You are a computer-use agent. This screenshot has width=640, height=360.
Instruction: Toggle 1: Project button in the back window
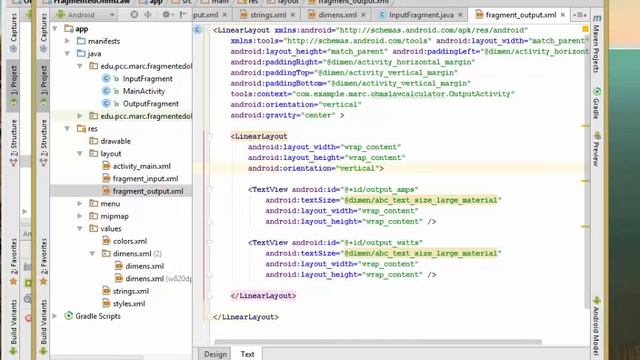click(13, 86)
